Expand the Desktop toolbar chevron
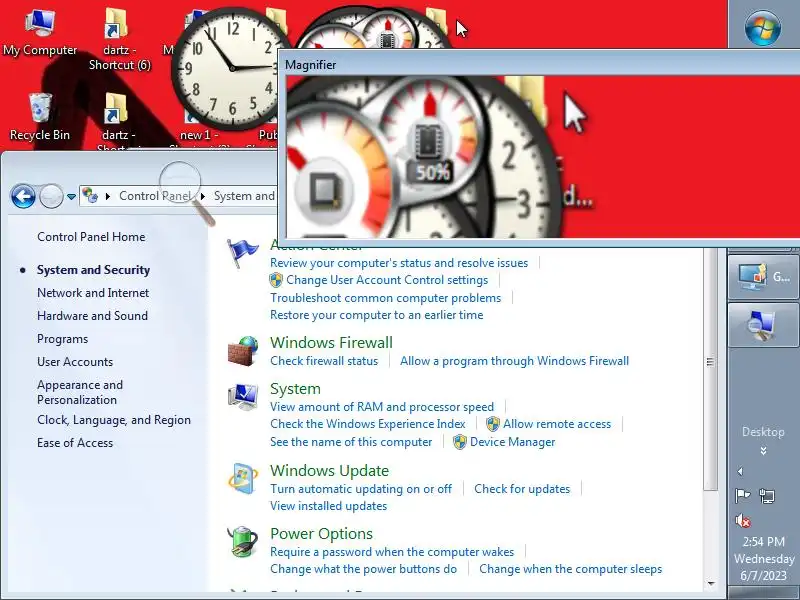The height and width of the screenshot is (600, 800). 763,451
